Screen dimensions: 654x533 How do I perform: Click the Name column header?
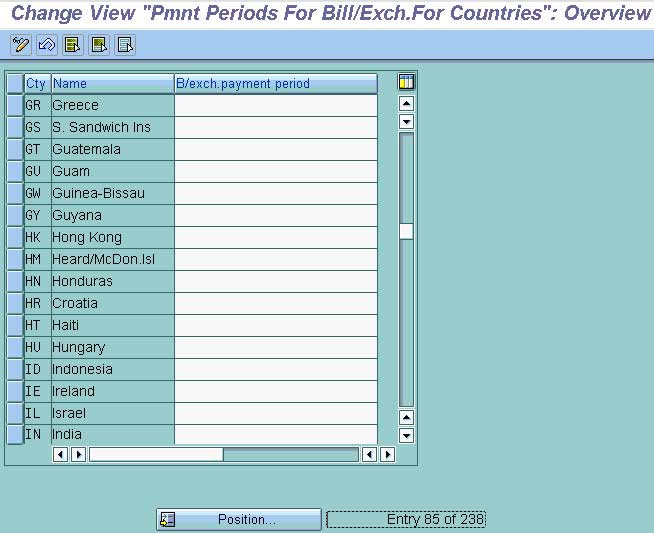point(113,83)
